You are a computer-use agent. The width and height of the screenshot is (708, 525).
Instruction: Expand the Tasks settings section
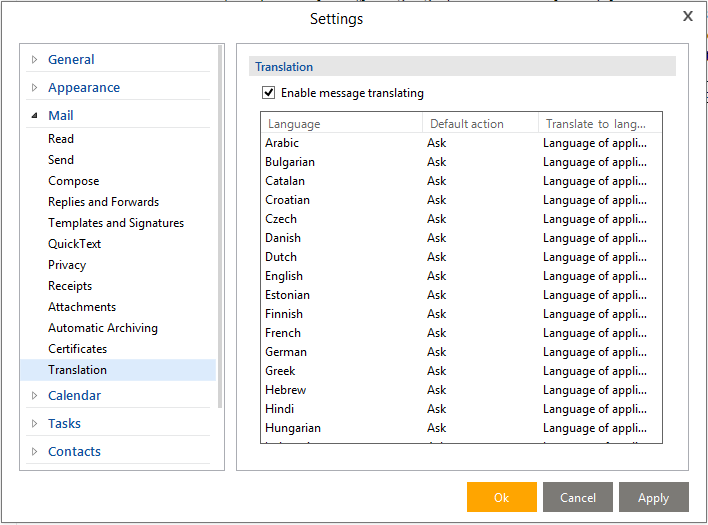click(x=34, y=423)
